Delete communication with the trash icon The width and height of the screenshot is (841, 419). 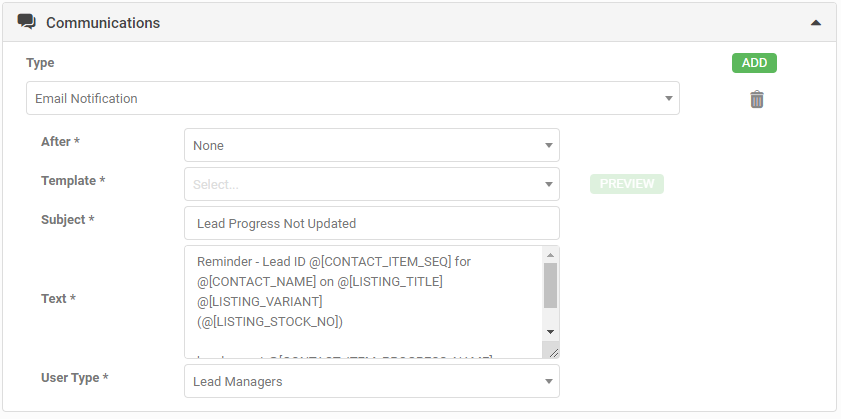[x=757, y=99]
